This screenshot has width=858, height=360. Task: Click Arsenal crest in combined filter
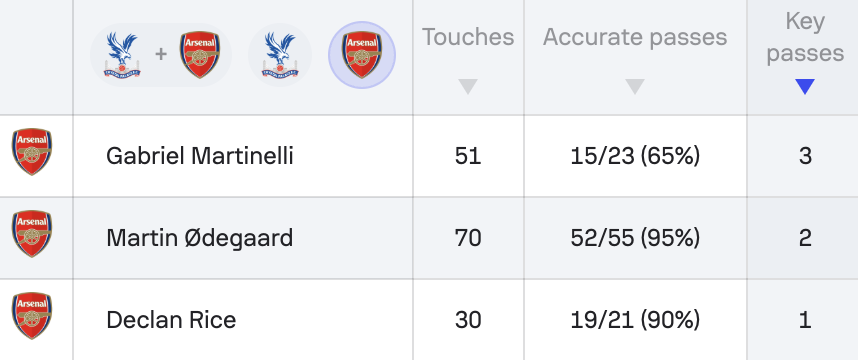click(x=200, y=55)
